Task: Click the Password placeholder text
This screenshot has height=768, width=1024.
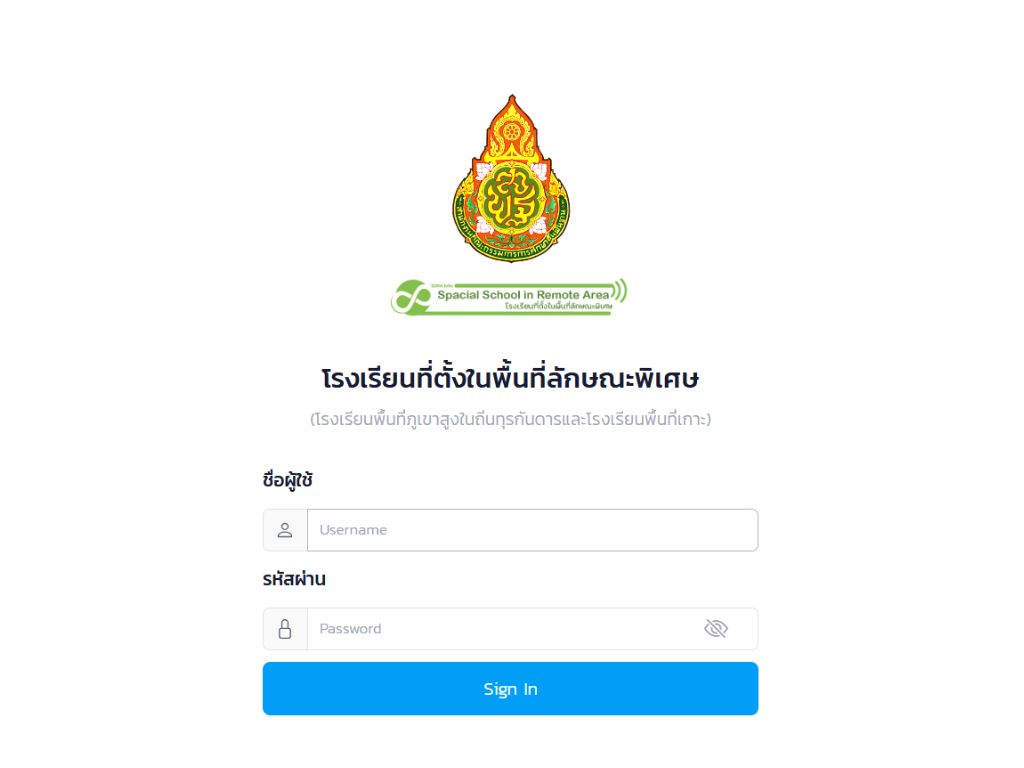Action: tap(350, 629)
